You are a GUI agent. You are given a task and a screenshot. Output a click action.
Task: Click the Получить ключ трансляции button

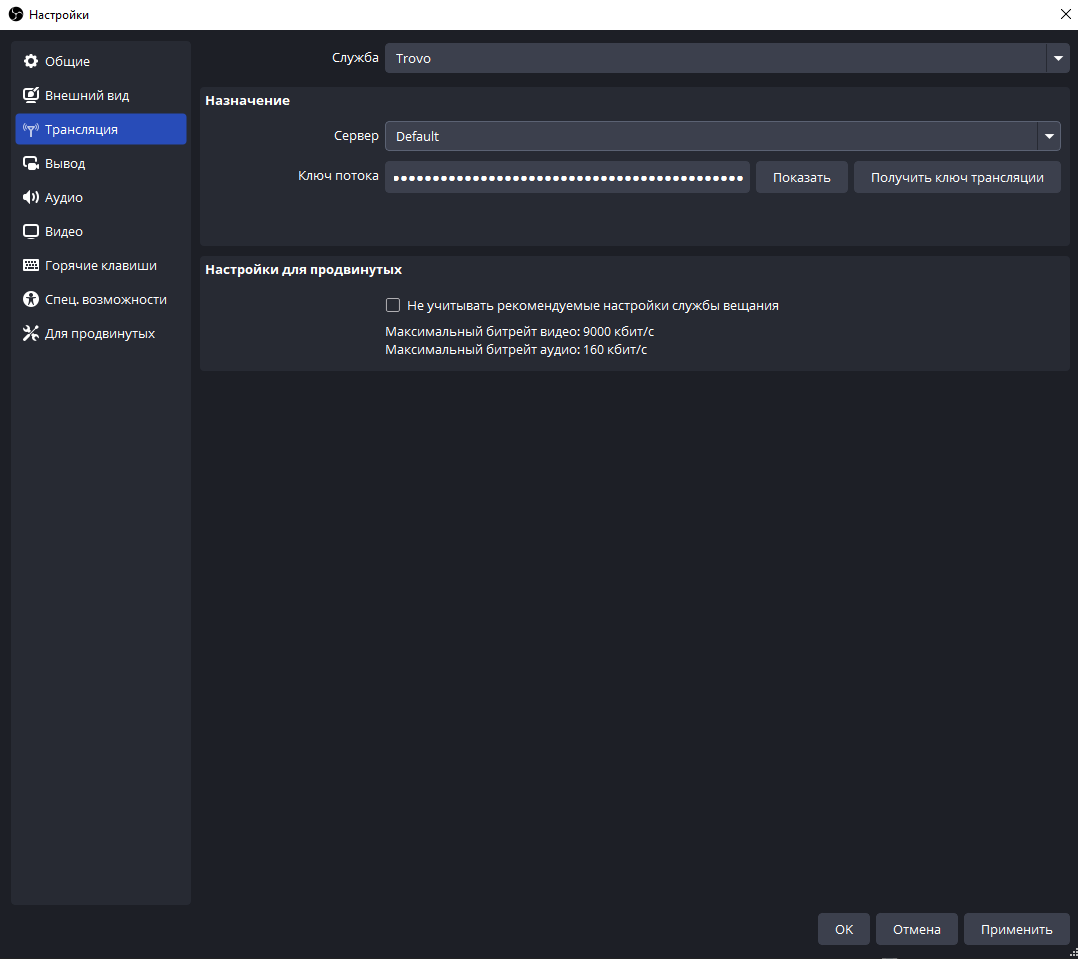(x=957, y=178)
